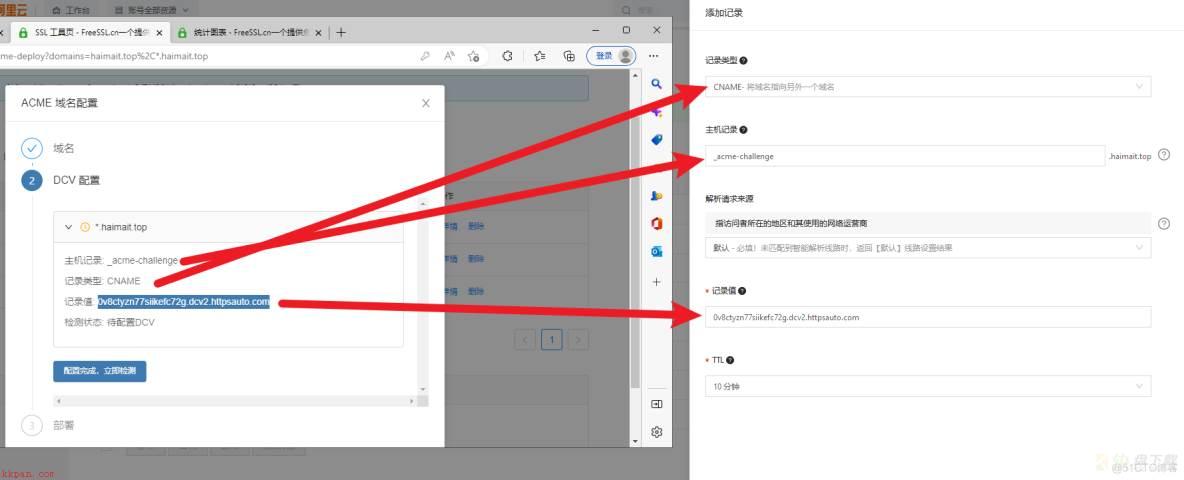Select step 3 部署 in the wizard

[48, 426]
